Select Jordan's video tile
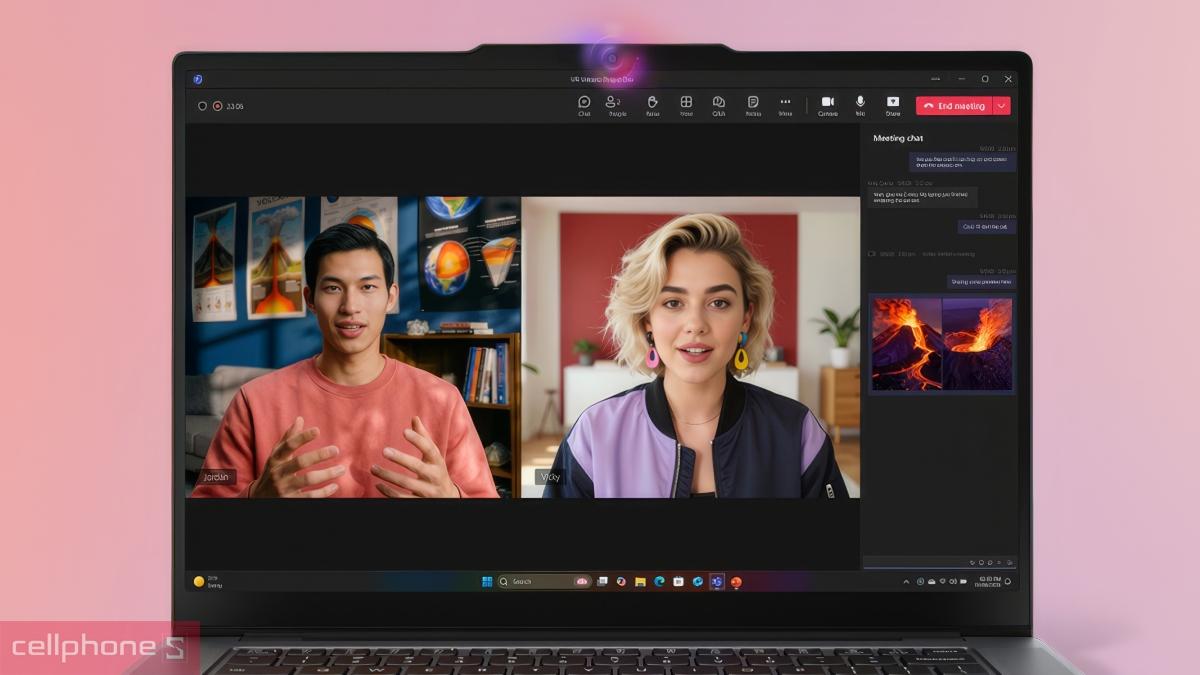Image resolution: width=1200 pixels, height=675 pixels. [353, 347]
